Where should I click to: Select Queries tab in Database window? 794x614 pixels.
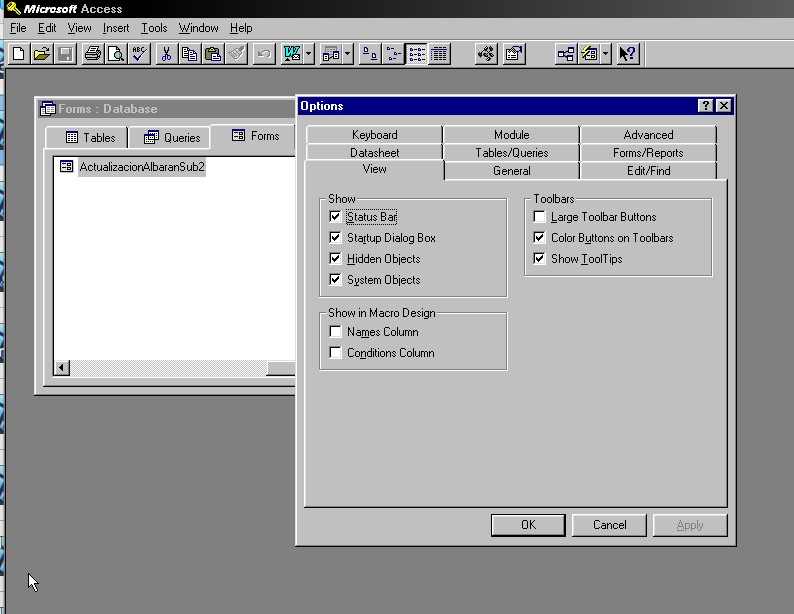pos(169,137)
